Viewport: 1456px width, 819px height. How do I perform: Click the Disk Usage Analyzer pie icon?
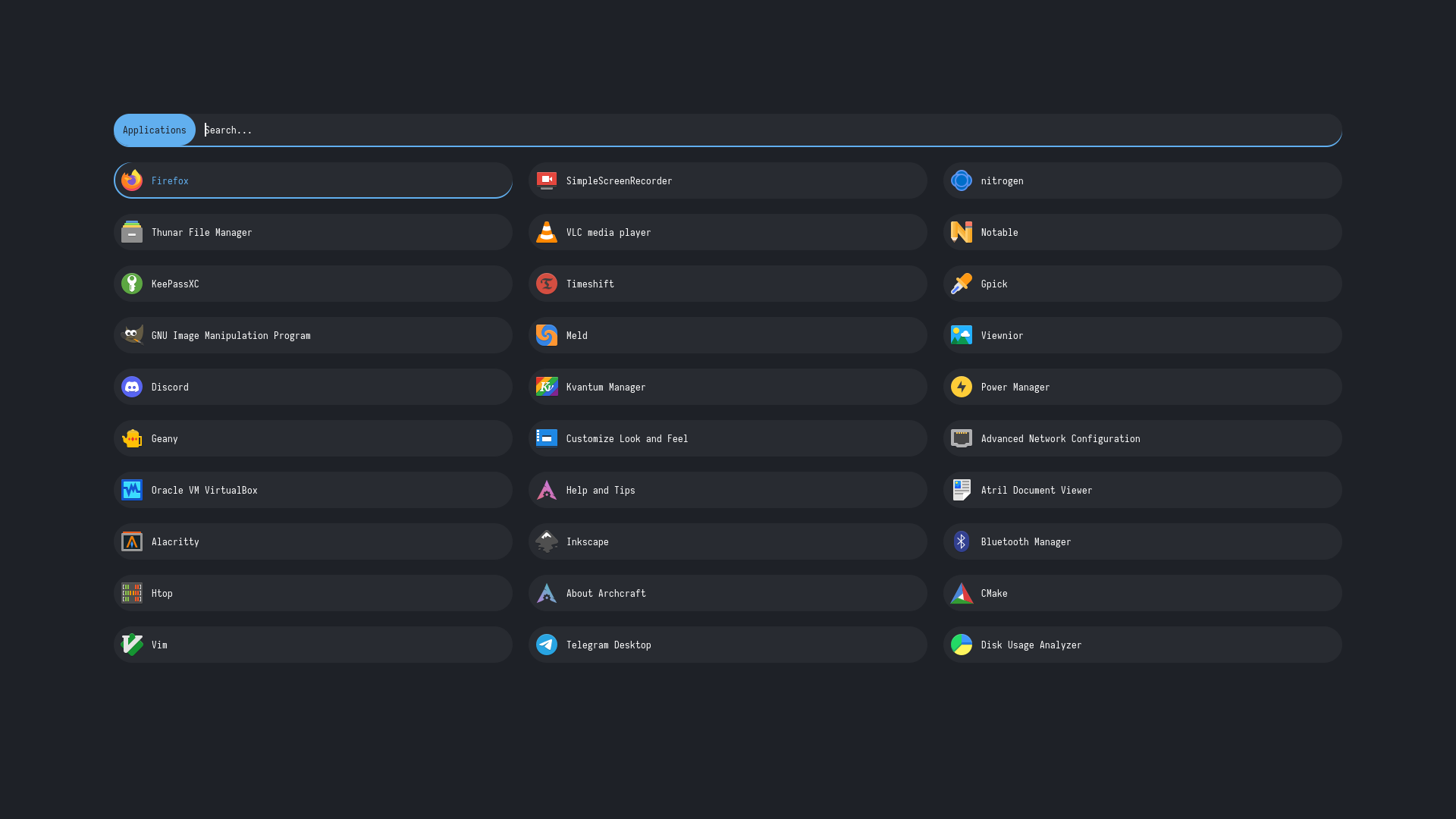(x=961, y=645)
